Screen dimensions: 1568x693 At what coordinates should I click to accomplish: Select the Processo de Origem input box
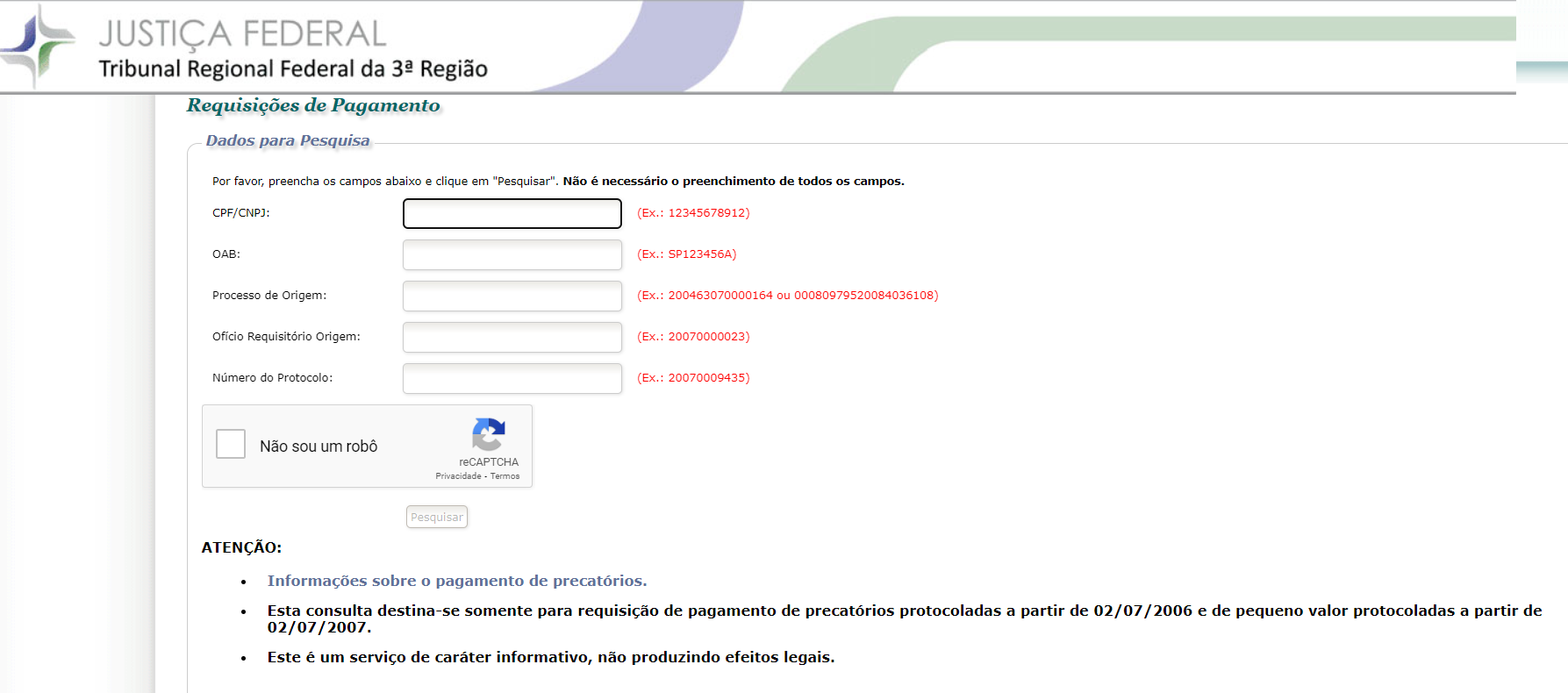[512, 296]
